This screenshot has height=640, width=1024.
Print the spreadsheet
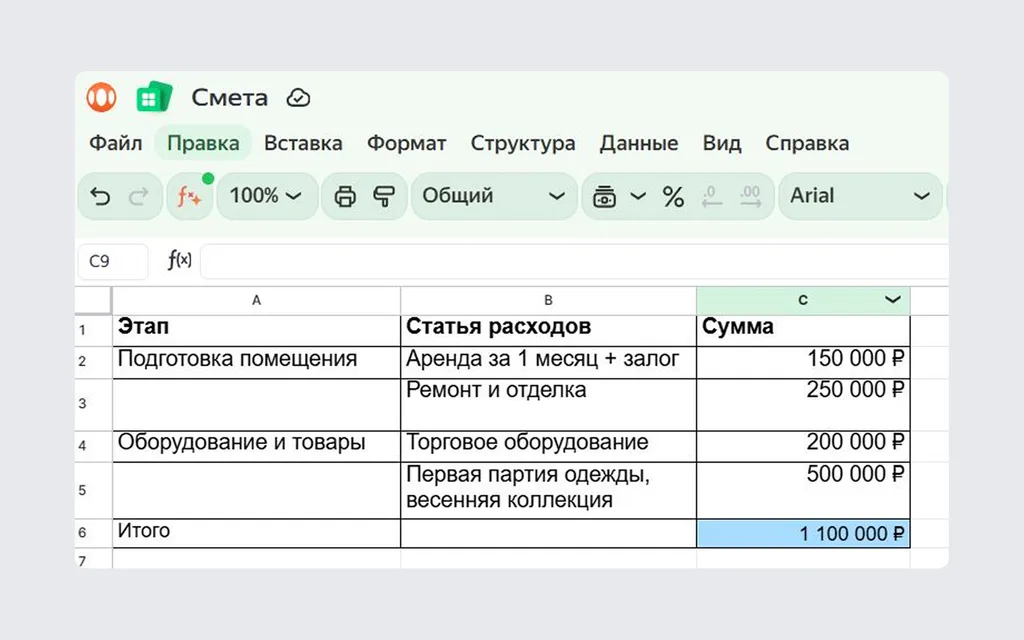coord(345,196)
